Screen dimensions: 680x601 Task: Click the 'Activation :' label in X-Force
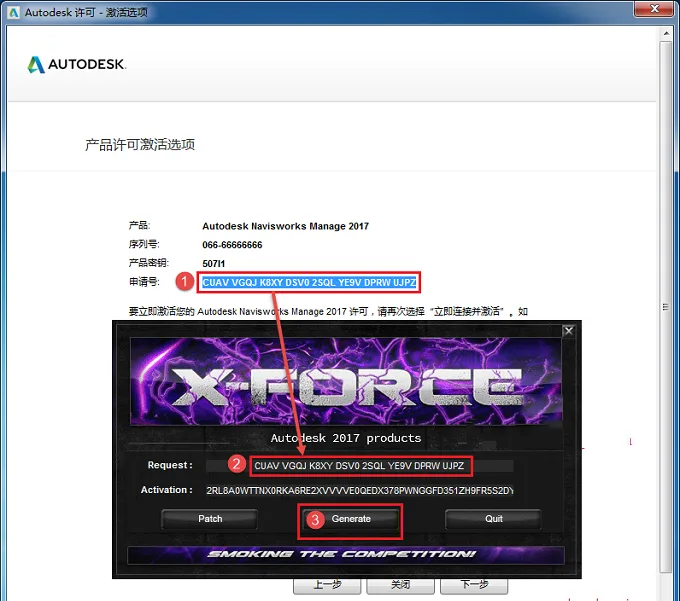tap(167, 490)
